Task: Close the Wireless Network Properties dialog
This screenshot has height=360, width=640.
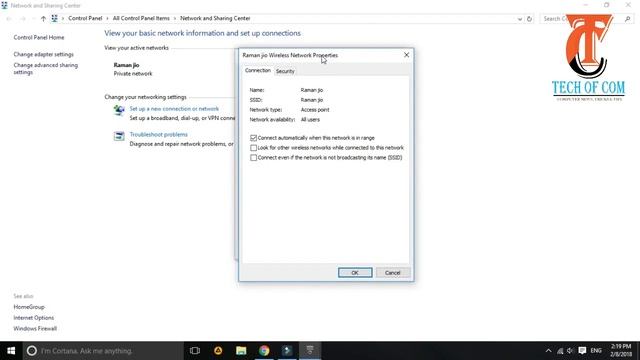Action: 407,55
